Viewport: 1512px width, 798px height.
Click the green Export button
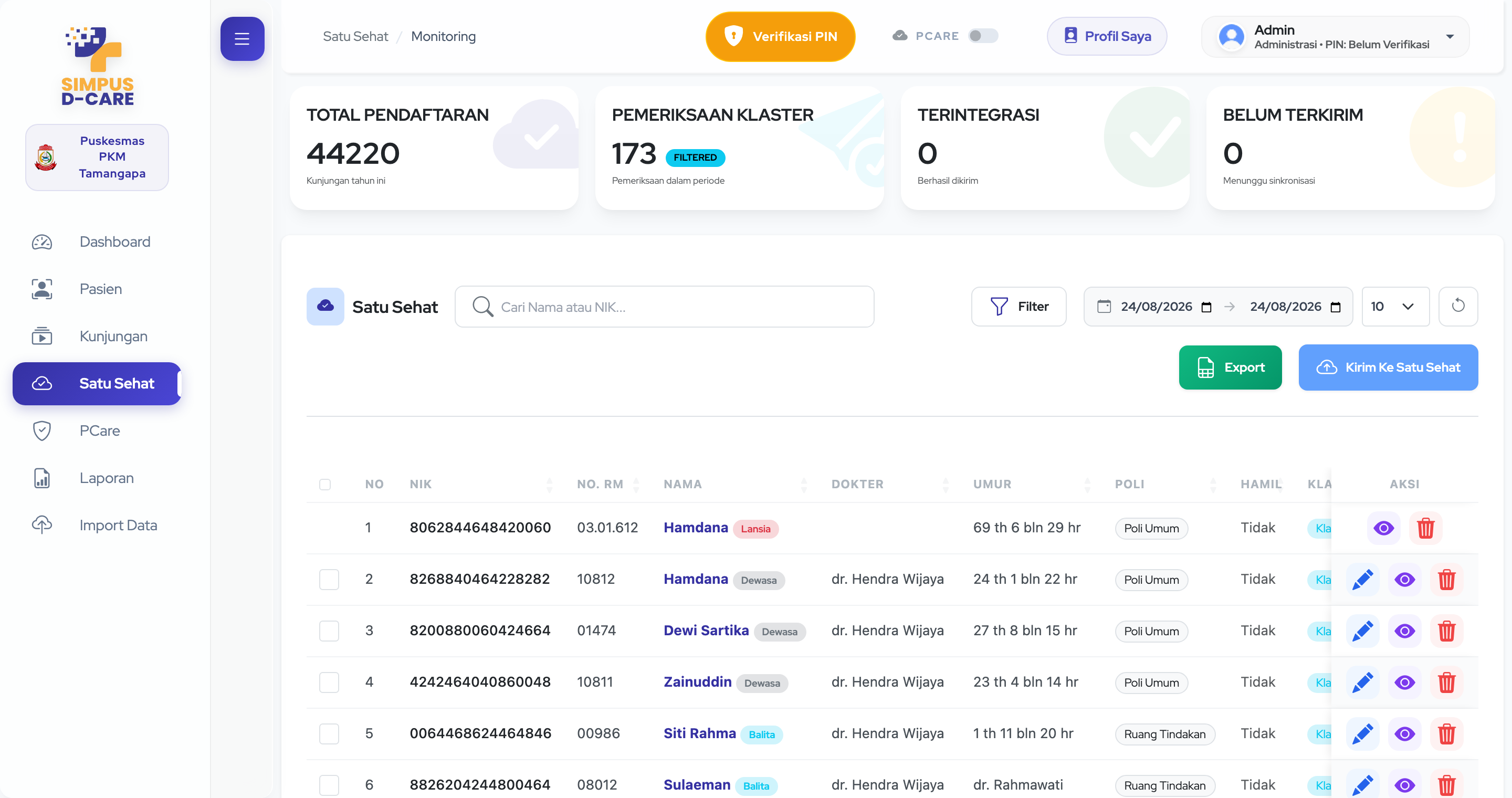click(1230, 367)
